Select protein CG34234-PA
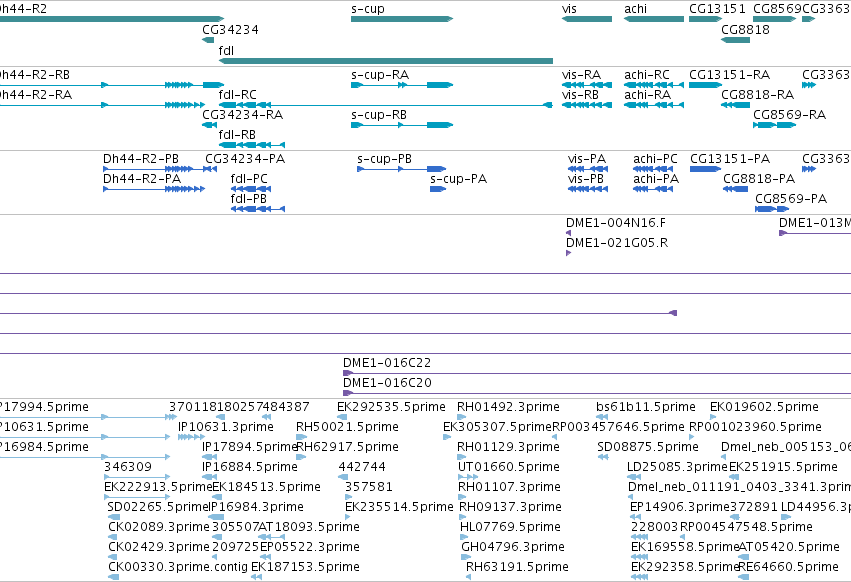Screen dimensions: 851x582 [209, 169]
